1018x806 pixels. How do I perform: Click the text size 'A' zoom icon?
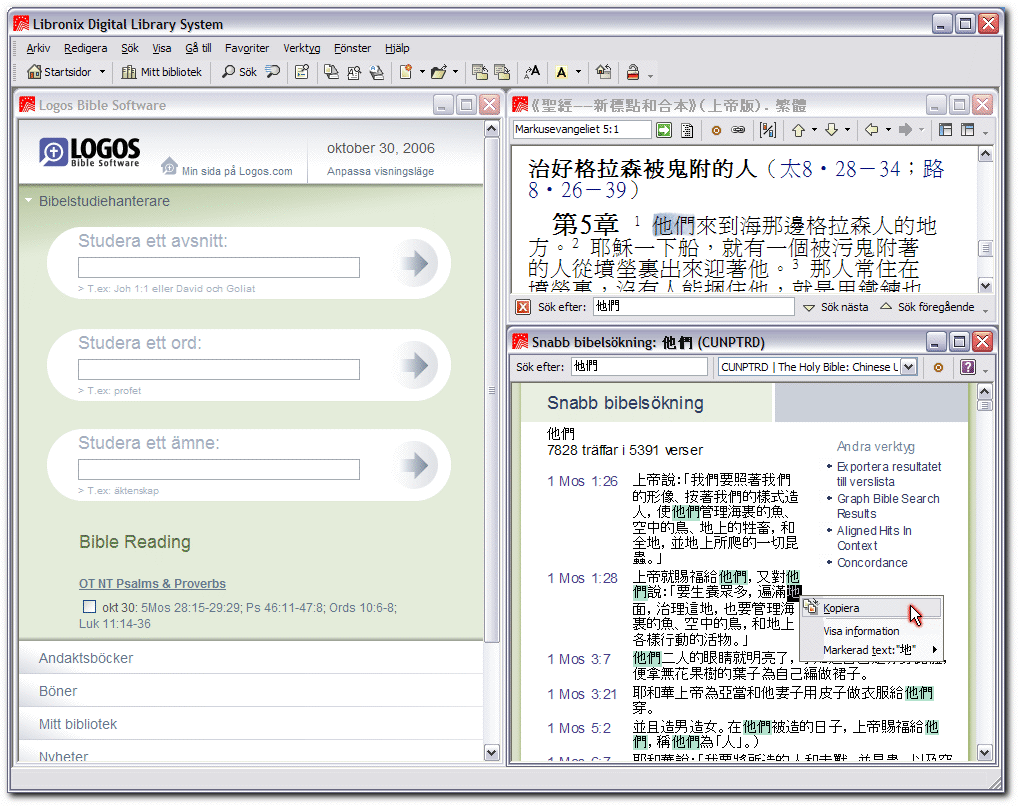click(532, 72)
